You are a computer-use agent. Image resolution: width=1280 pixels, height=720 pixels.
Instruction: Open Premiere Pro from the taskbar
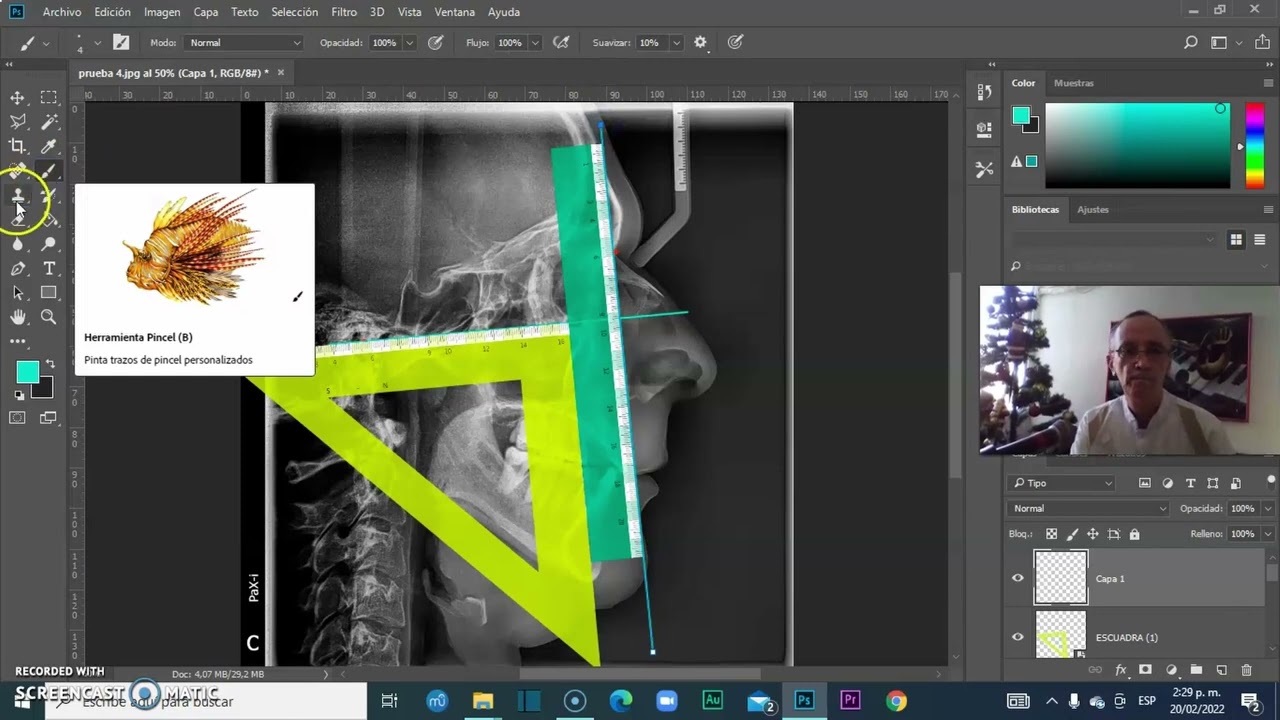(x=850, y=701)
